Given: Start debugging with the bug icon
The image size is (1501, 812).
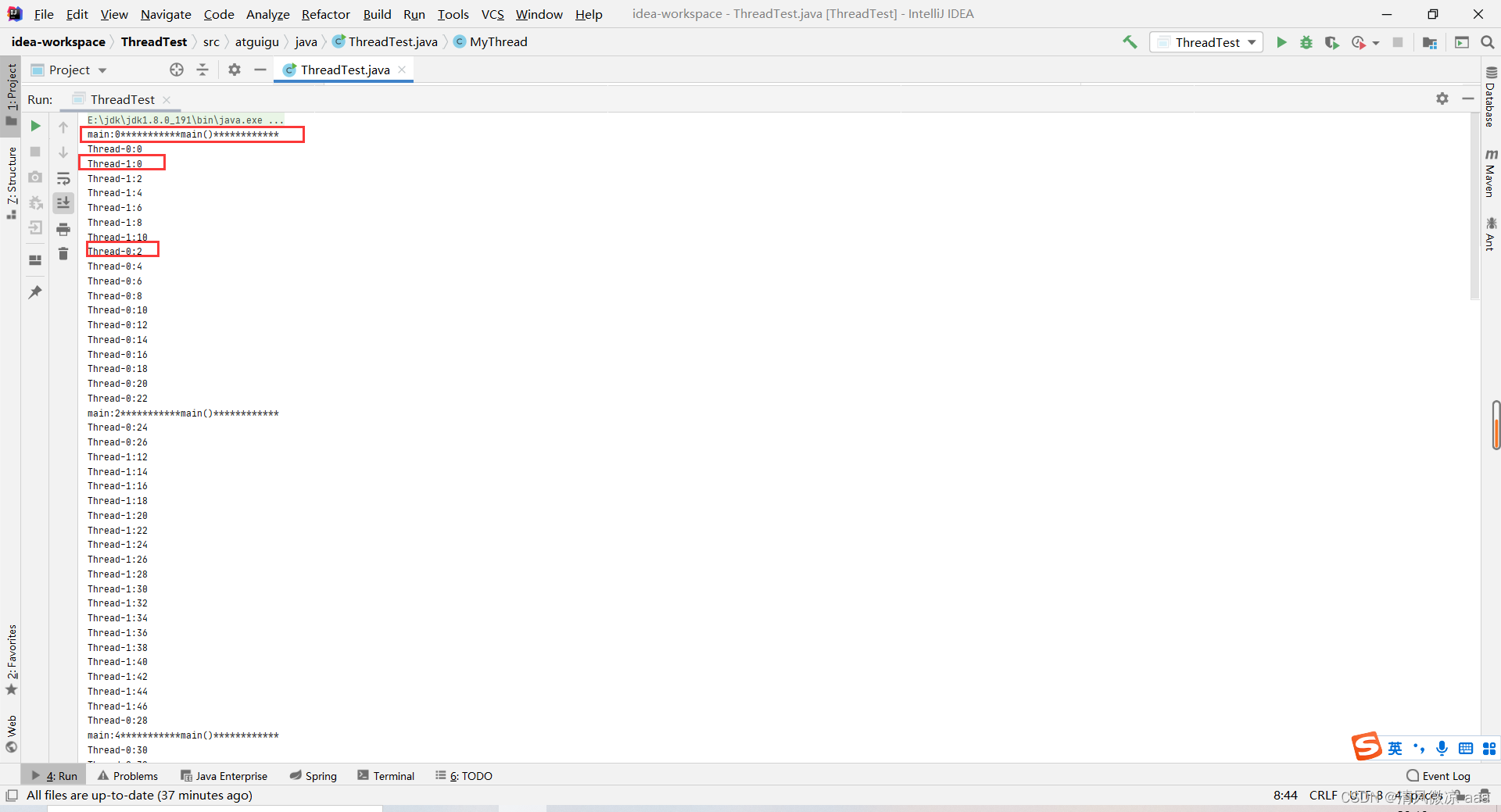Looking at the screenshot, I should (x=1306, y=42).
